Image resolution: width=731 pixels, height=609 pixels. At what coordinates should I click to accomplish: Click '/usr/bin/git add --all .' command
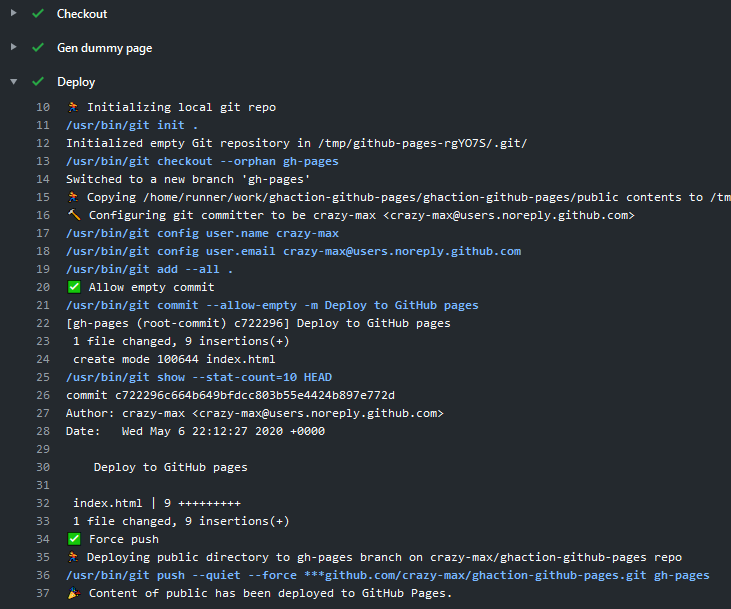149,270
